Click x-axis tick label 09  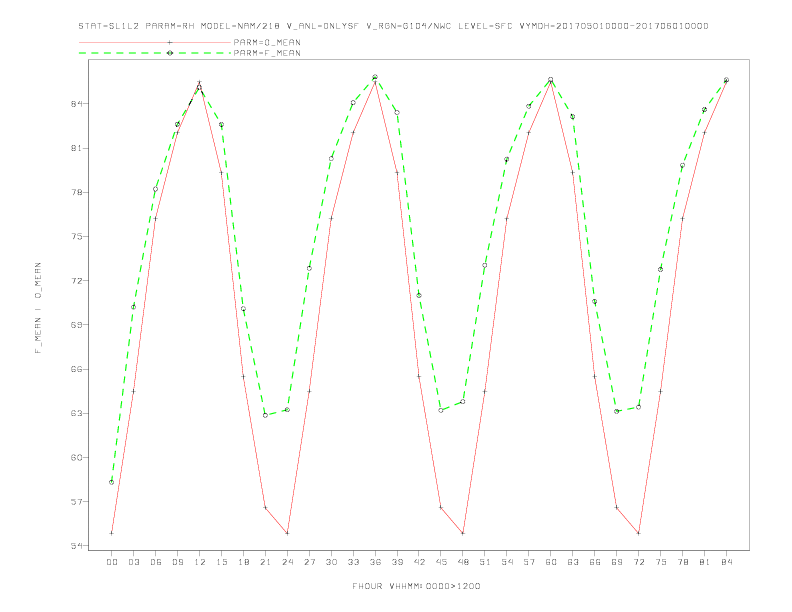[x=178, y=562]
